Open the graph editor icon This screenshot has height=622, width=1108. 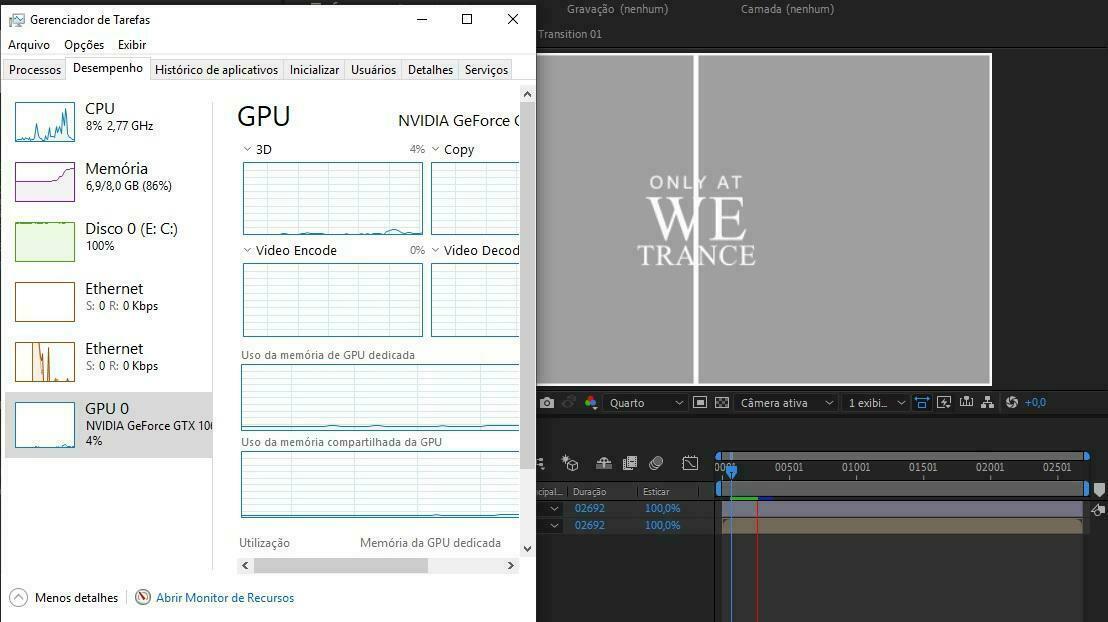(x=690, y=464)
